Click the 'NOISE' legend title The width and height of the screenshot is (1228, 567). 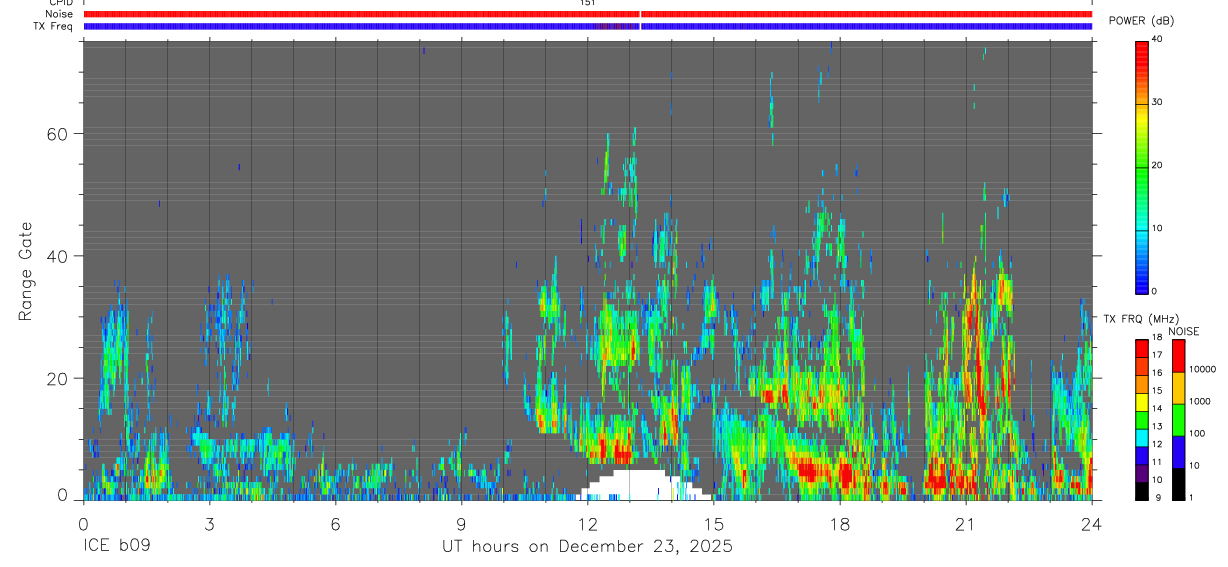pyautogui.click(x=1184, y=331)
